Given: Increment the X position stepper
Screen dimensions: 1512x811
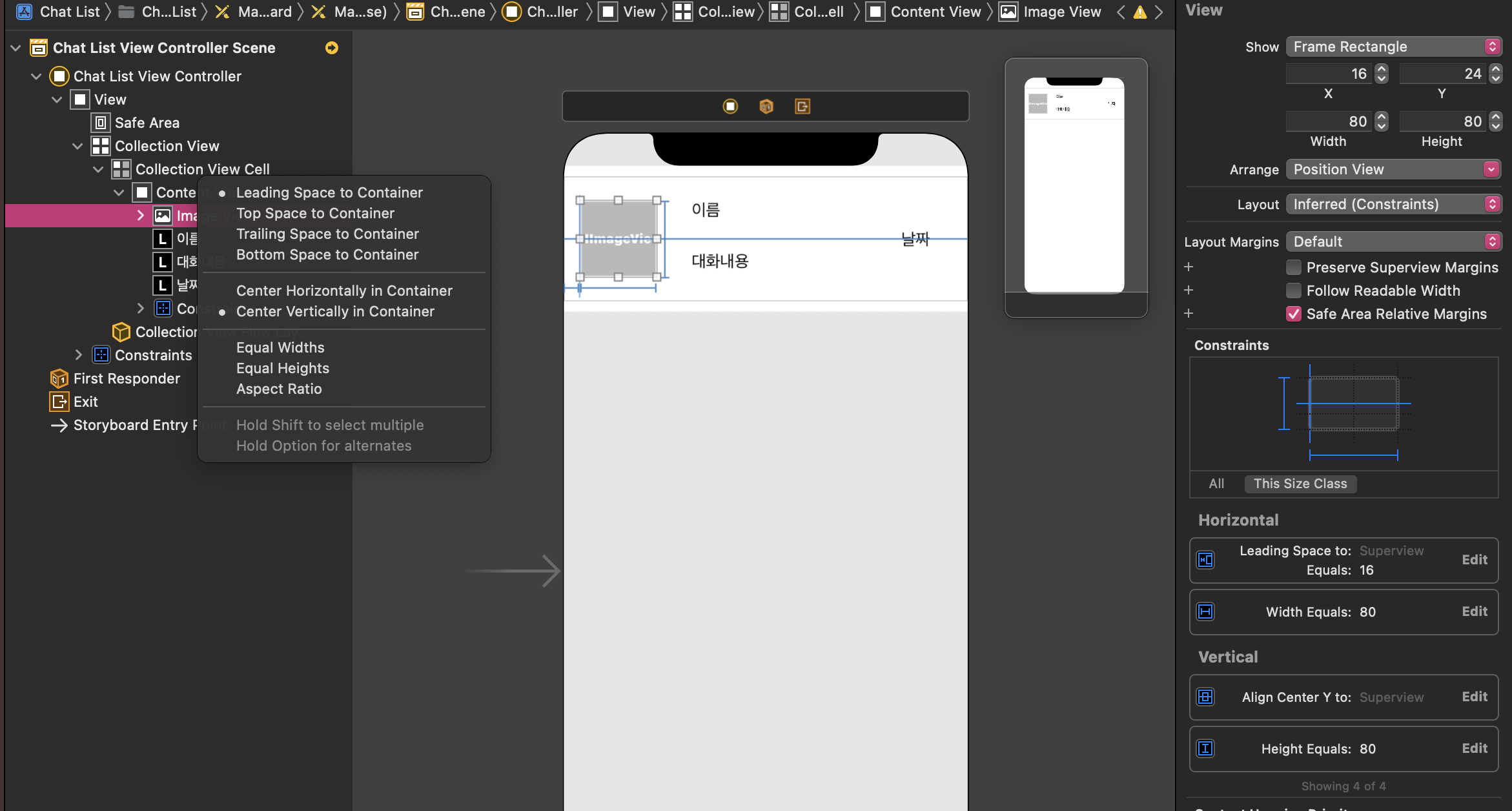Looking at the screenshot, I should 1382,70.
